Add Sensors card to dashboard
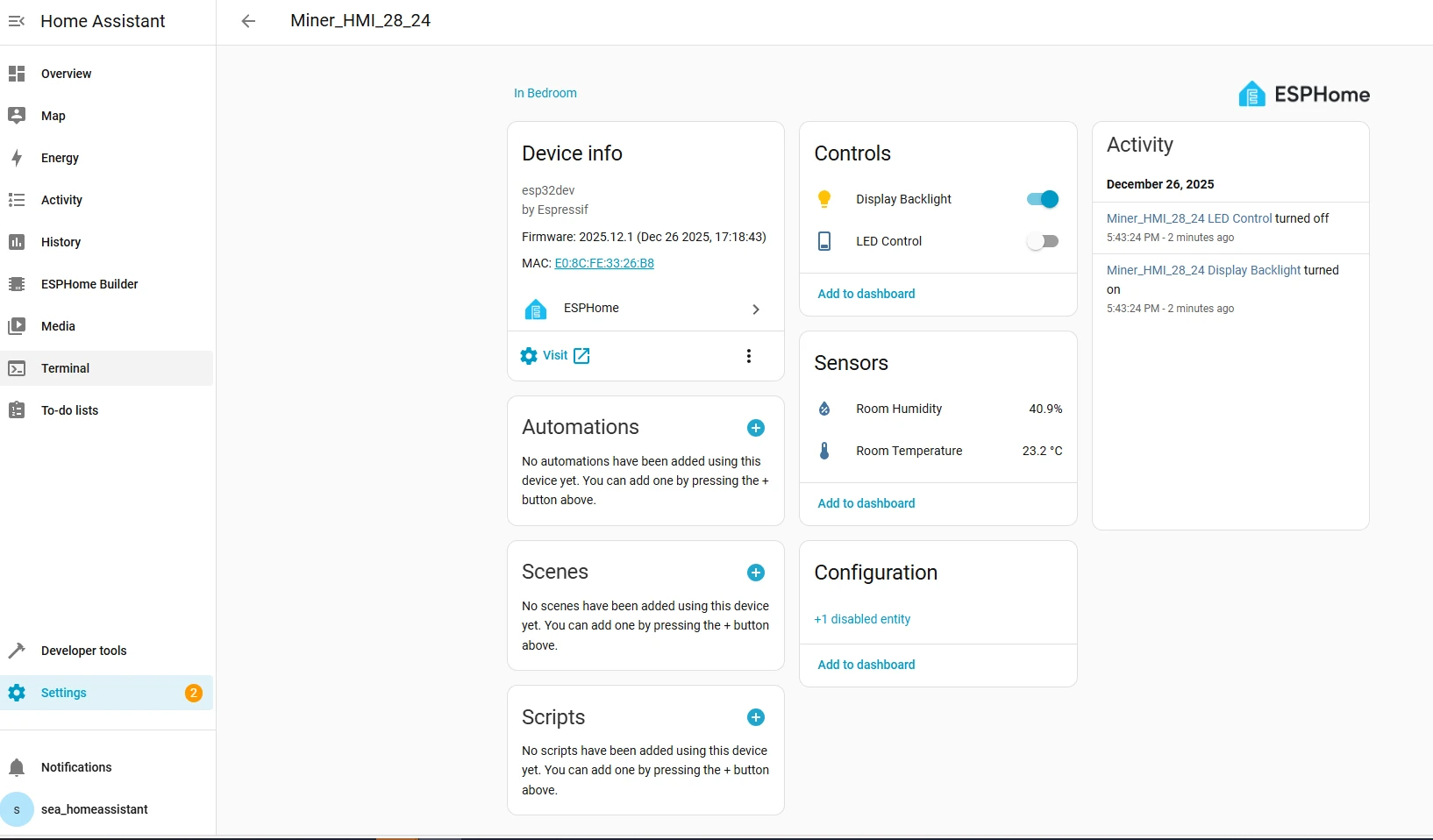Screen dimensions: 1433x840 (x=866, y=503)
